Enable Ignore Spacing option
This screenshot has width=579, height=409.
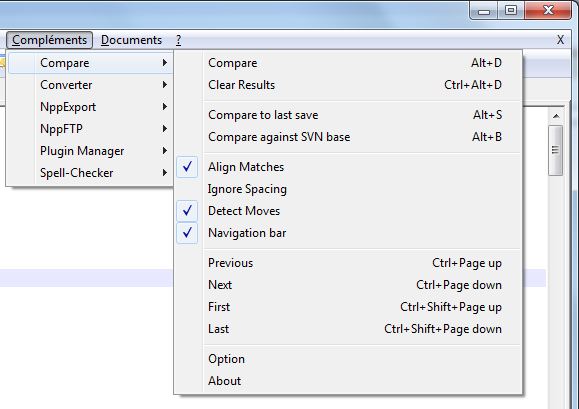point(348,189)
